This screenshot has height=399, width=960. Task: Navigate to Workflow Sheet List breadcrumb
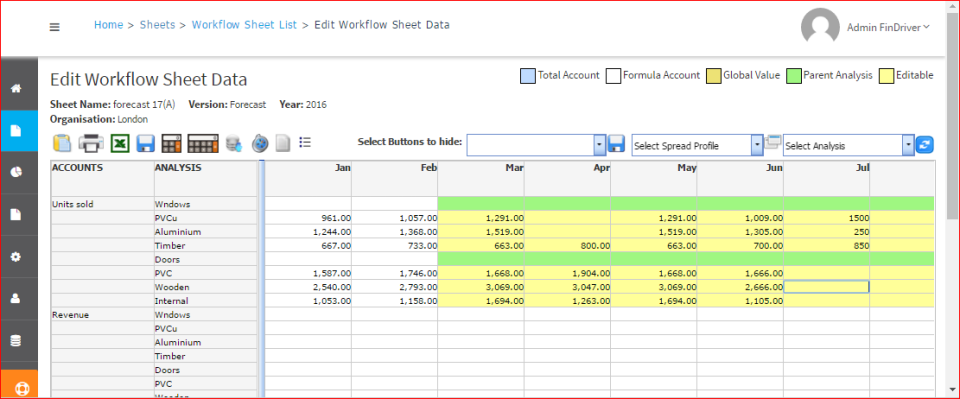click(244, 25)
